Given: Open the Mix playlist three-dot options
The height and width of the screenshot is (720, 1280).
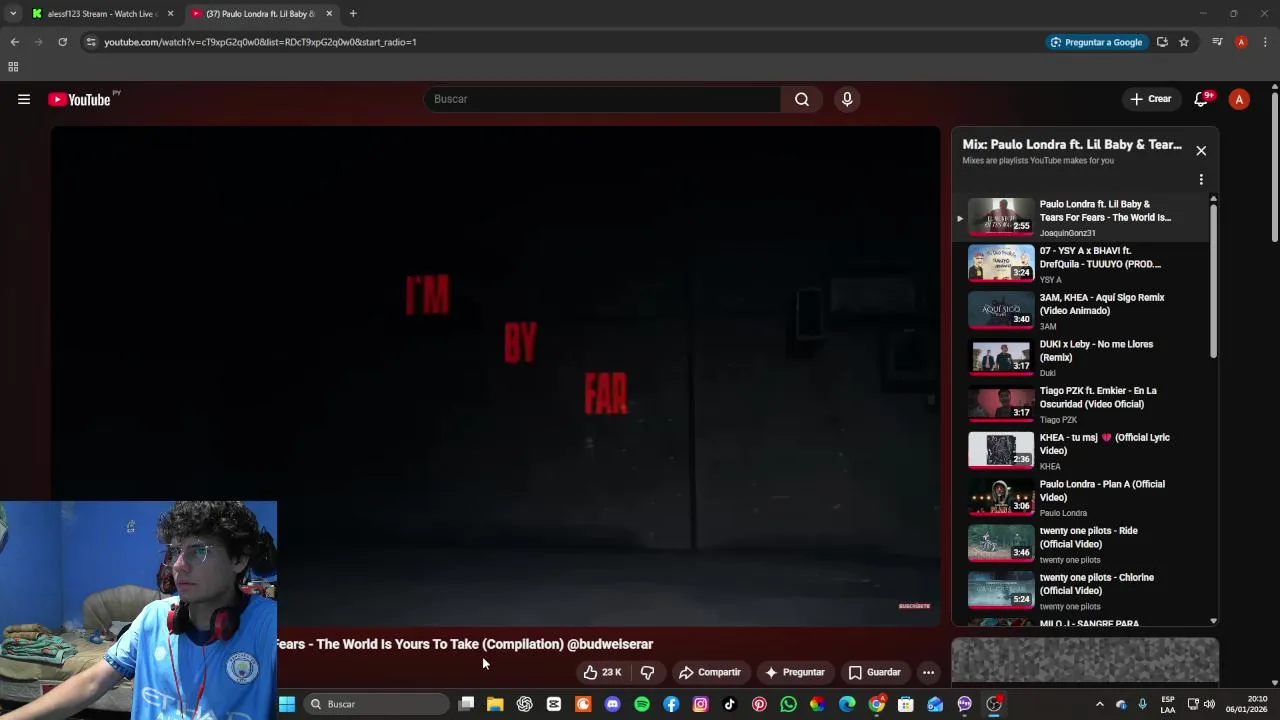Looking at the screenshot, I should tap(1201, 180).
